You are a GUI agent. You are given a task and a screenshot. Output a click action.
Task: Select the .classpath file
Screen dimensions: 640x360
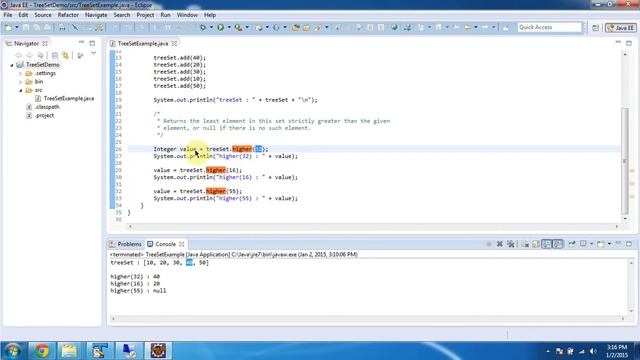click(47, 107)
